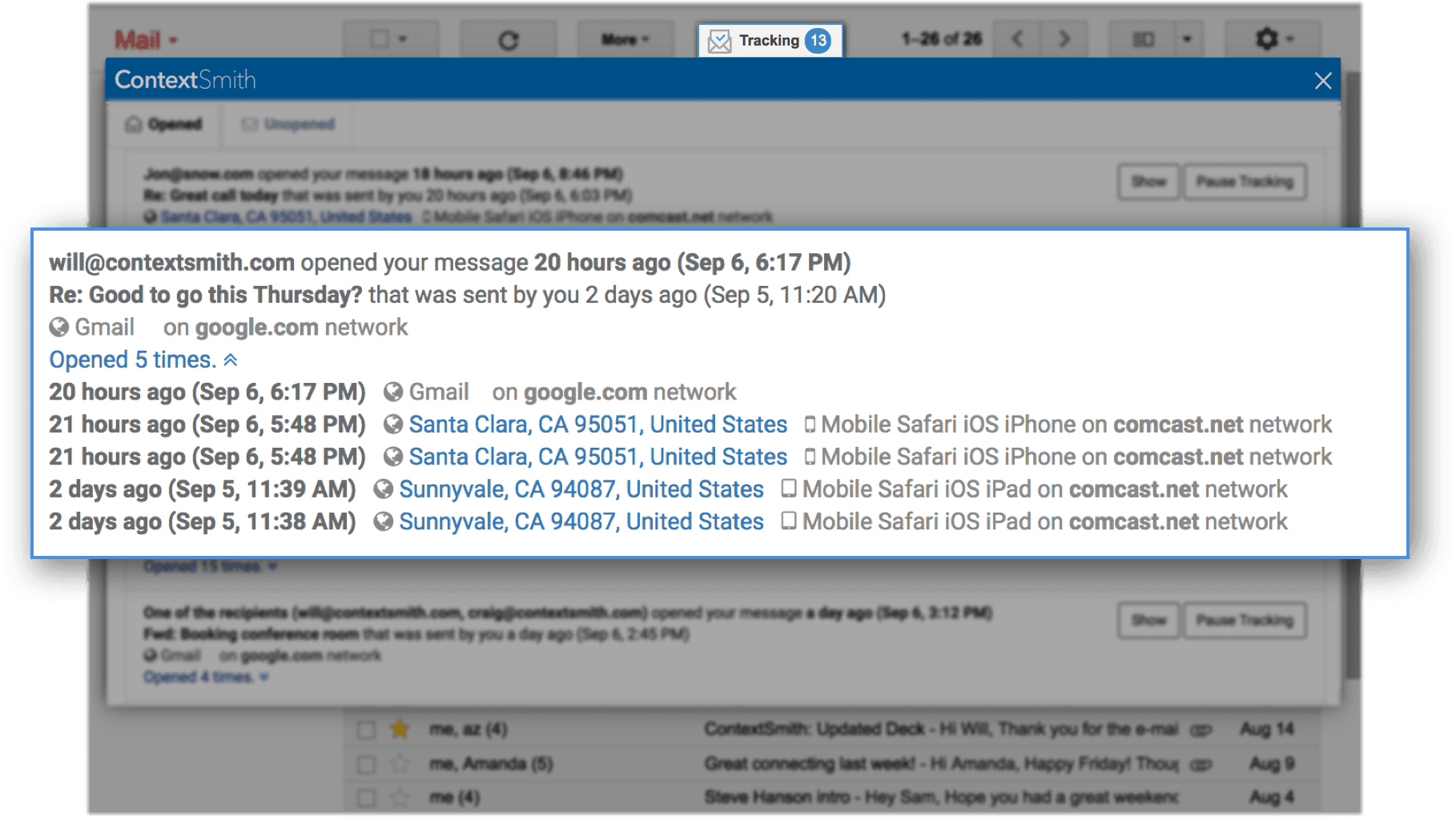
Task: Pause Tracking for Booking conference room message
Action: pos(1245,620)
